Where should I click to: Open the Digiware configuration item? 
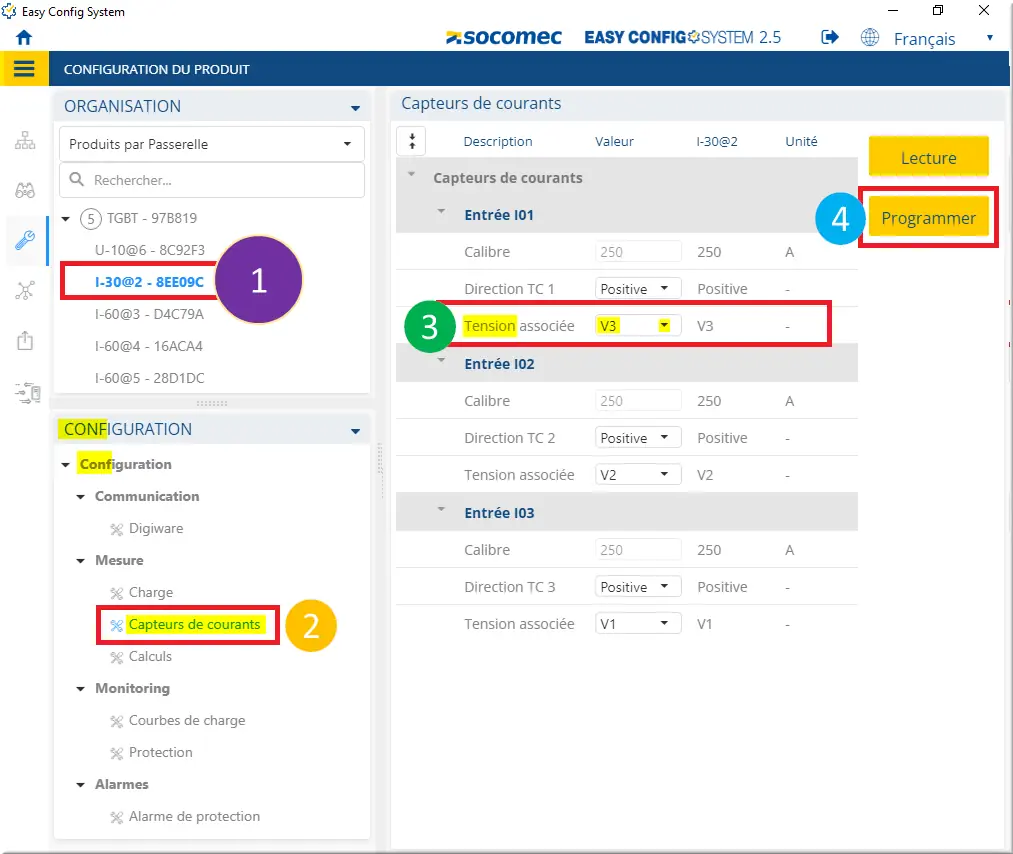point(156,528)
